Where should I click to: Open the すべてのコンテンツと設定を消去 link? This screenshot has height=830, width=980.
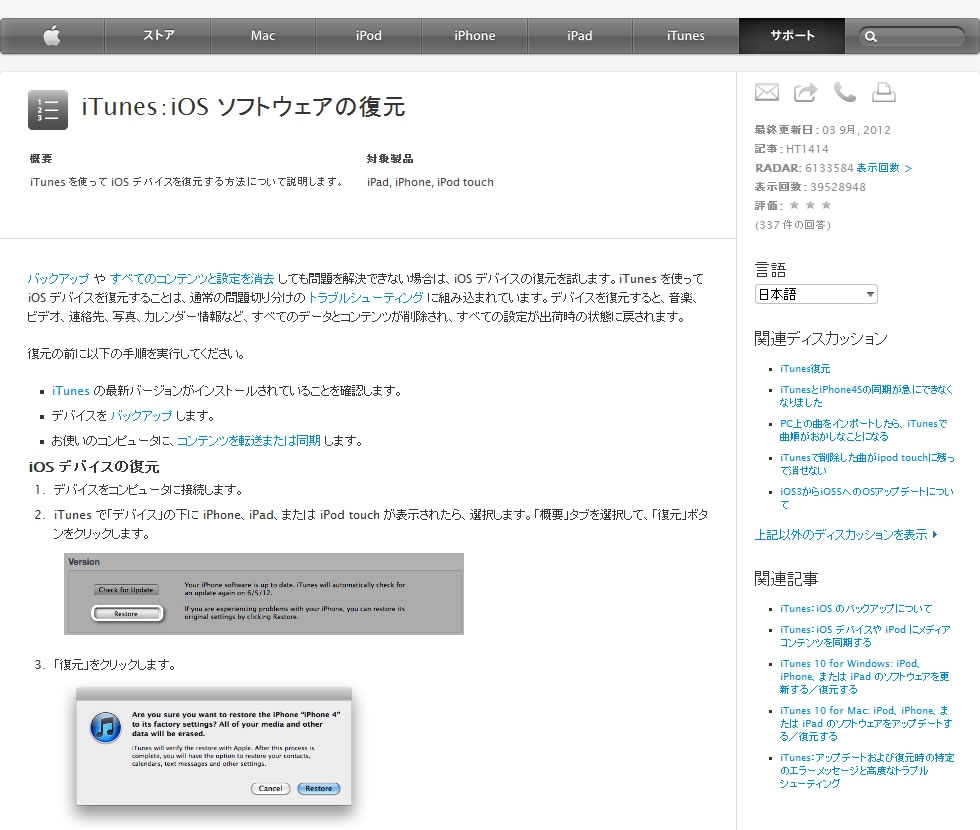(x=192, y=279)
